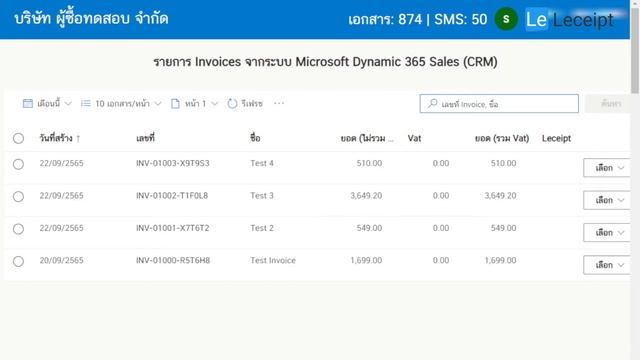The height and width of the screenshot is (360, 640).
Task: Click the invoice number INV-01000-R5T6H8
Action: coord(173,260)
